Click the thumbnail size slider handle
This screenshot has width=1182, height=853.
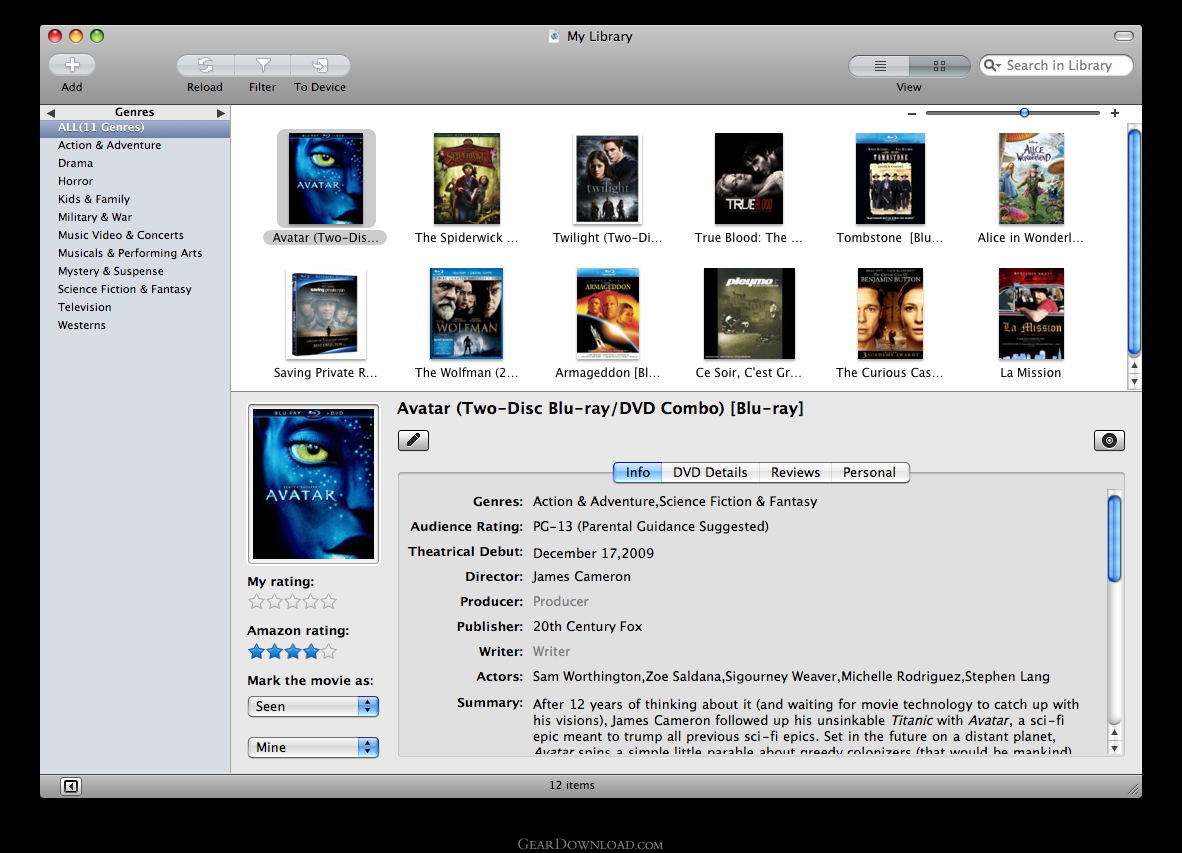pos(1024,113)
